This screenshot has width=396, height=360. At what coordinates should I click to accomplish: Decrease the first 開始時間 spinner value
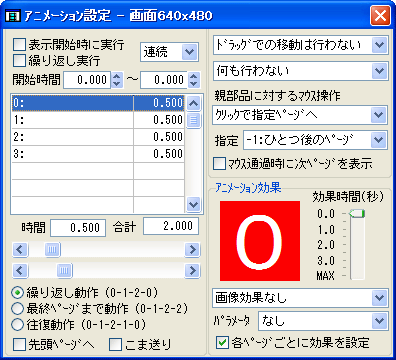[x=117, y=84]
